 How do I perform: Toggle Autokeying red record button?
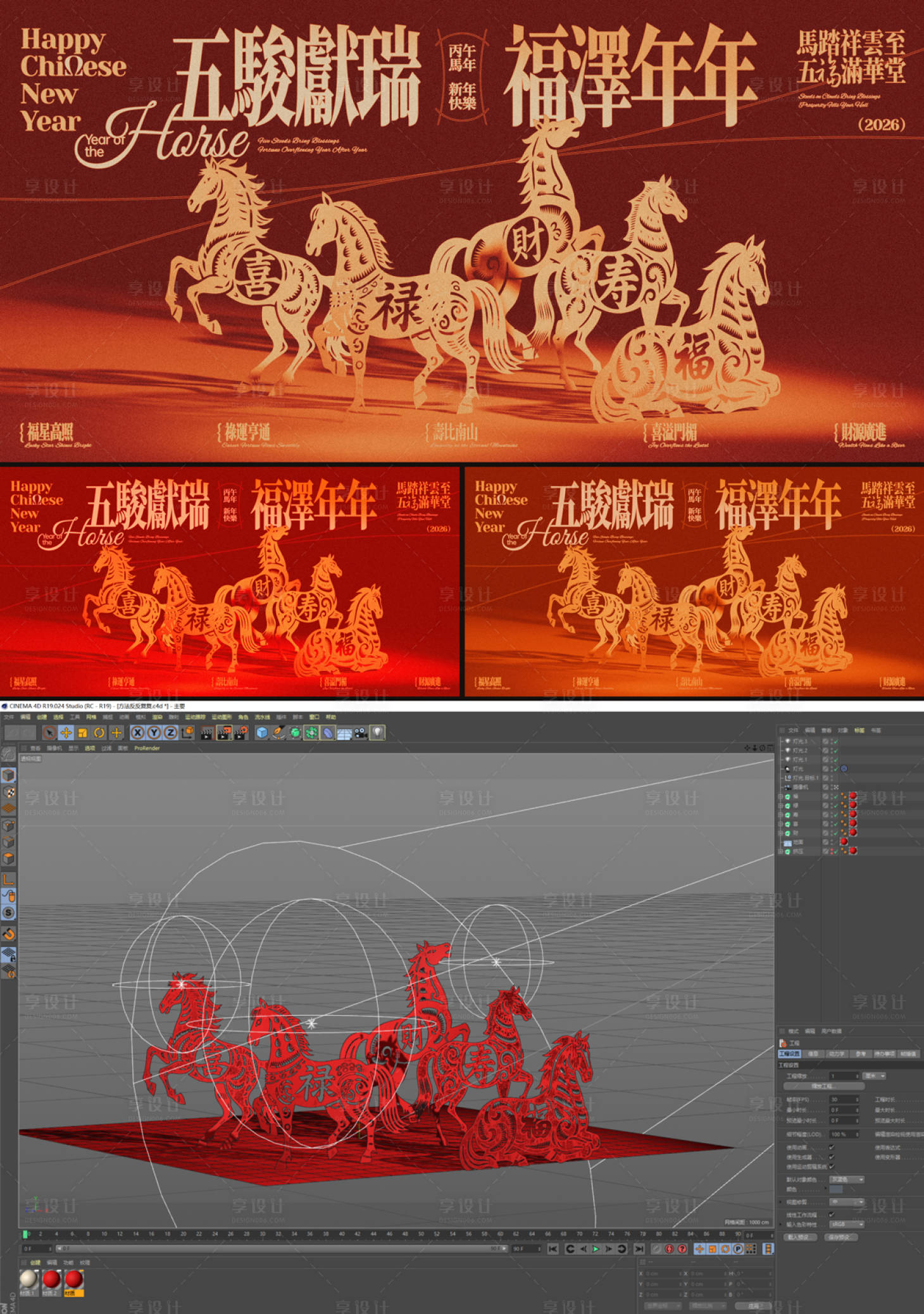[670, 1249]
